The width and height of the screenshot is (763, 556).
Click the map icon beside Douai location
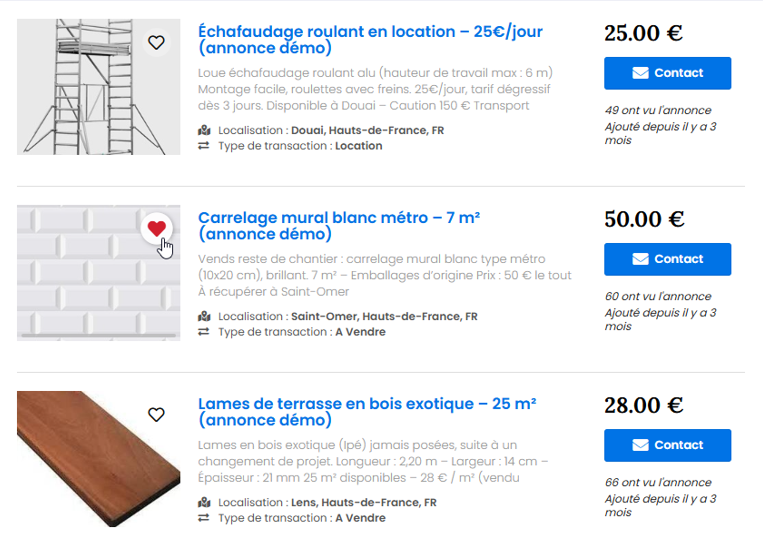click(x=204, y=130)
